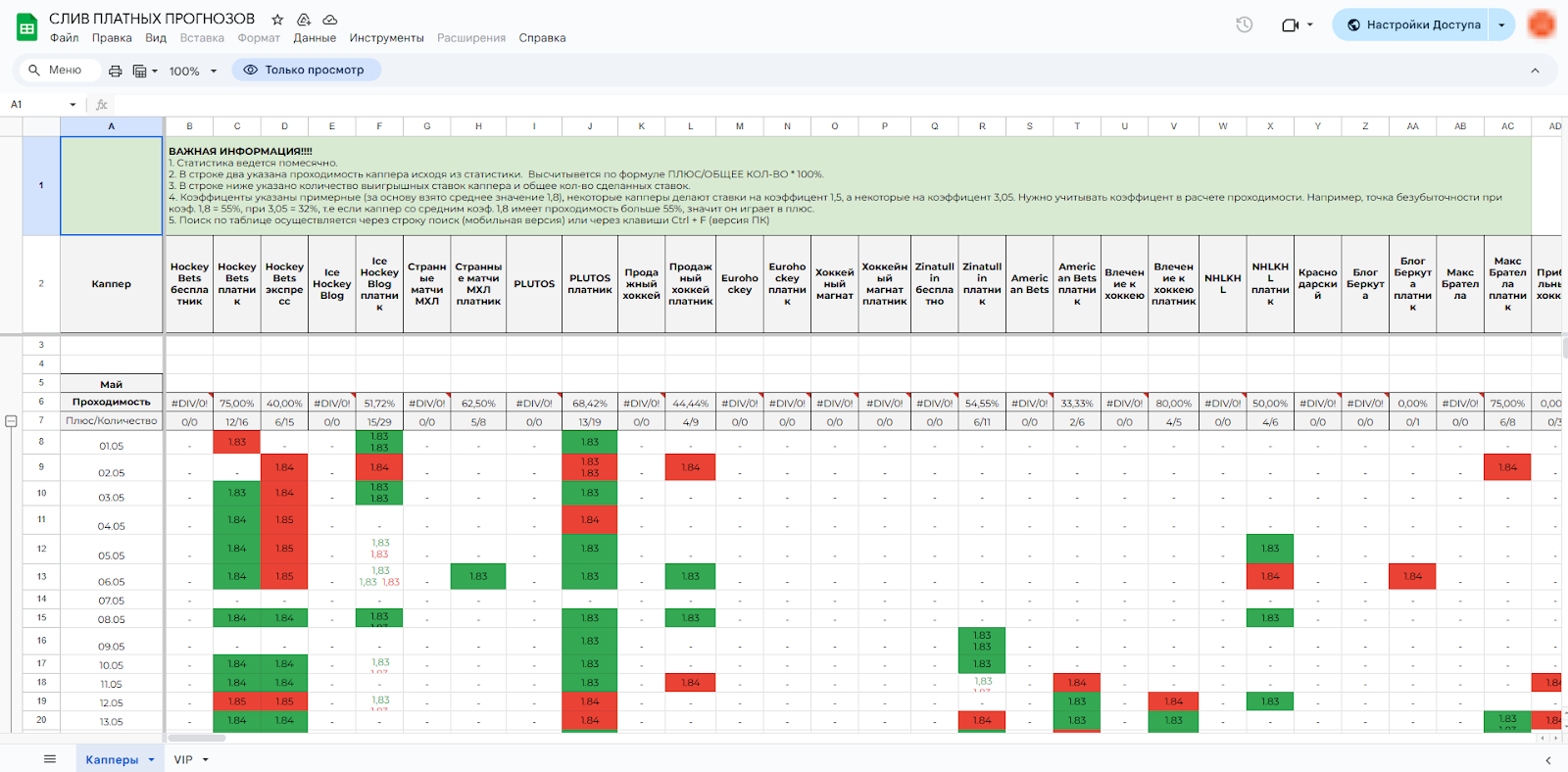Open the Инструменты menu
The height and width of the screenshot is (772, 1568).
386,38
